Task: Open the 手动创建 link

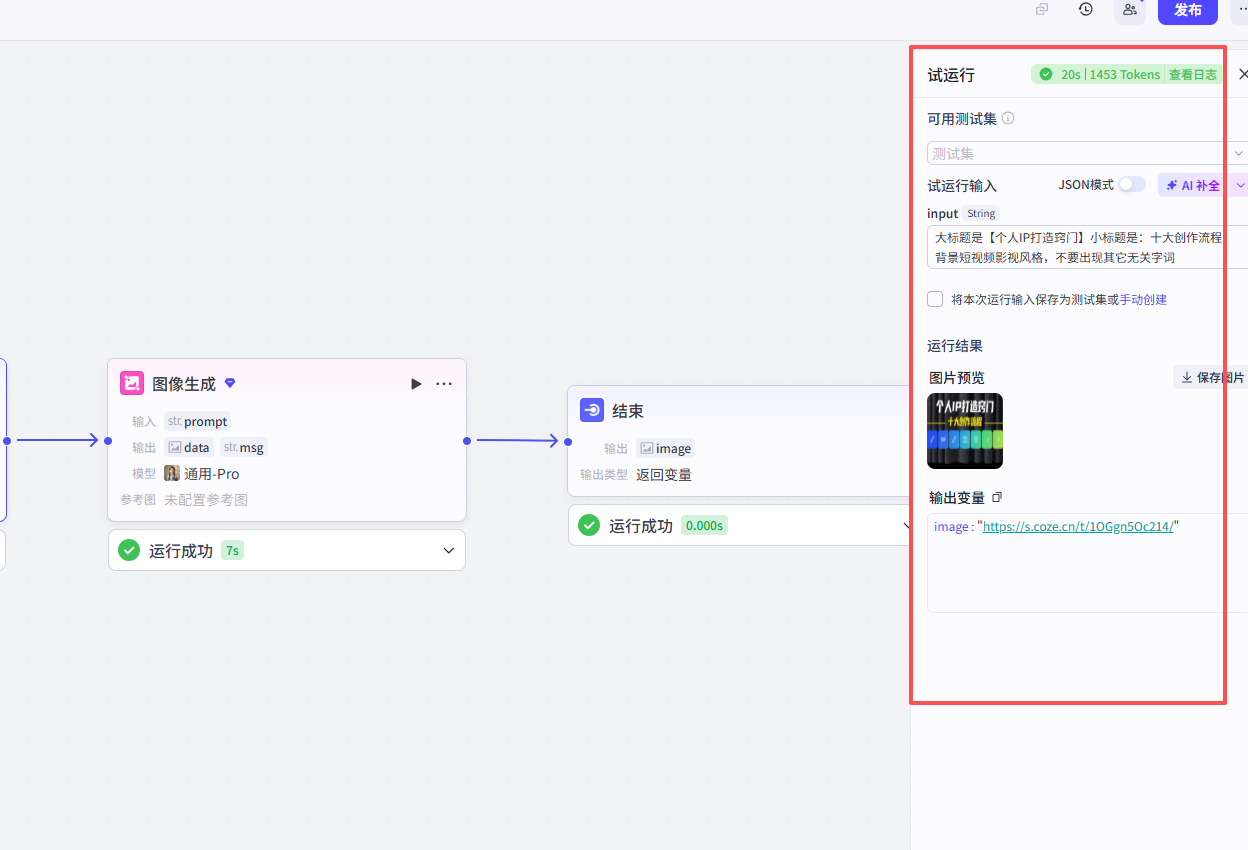Action: click(1143, 299)
